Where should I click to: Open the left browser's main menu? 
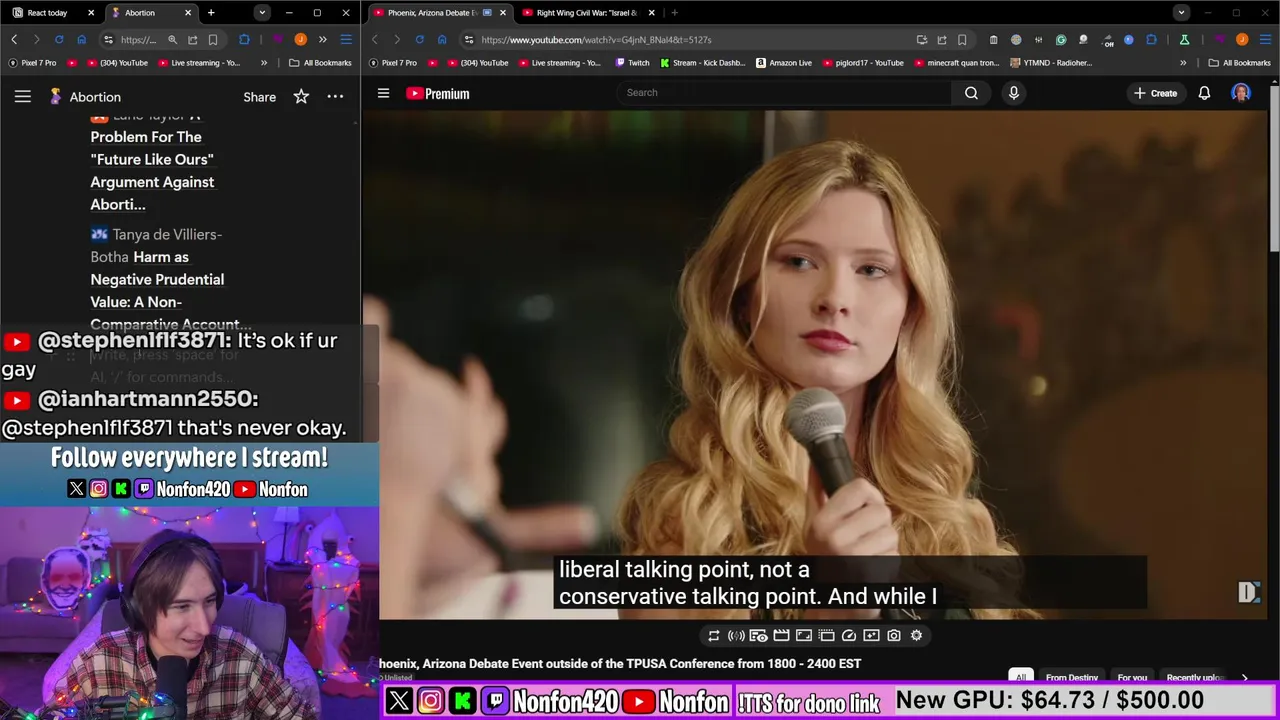[x=346, y=39]
